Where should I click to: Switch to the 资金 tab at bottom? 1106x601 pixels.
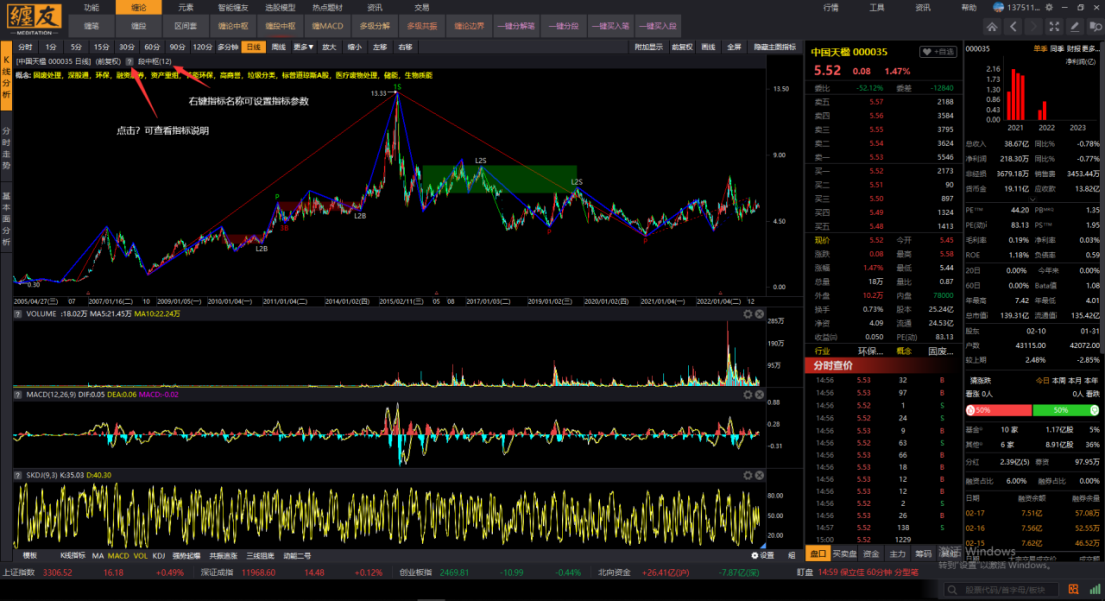pyautogui.click(x=872, y=553)
